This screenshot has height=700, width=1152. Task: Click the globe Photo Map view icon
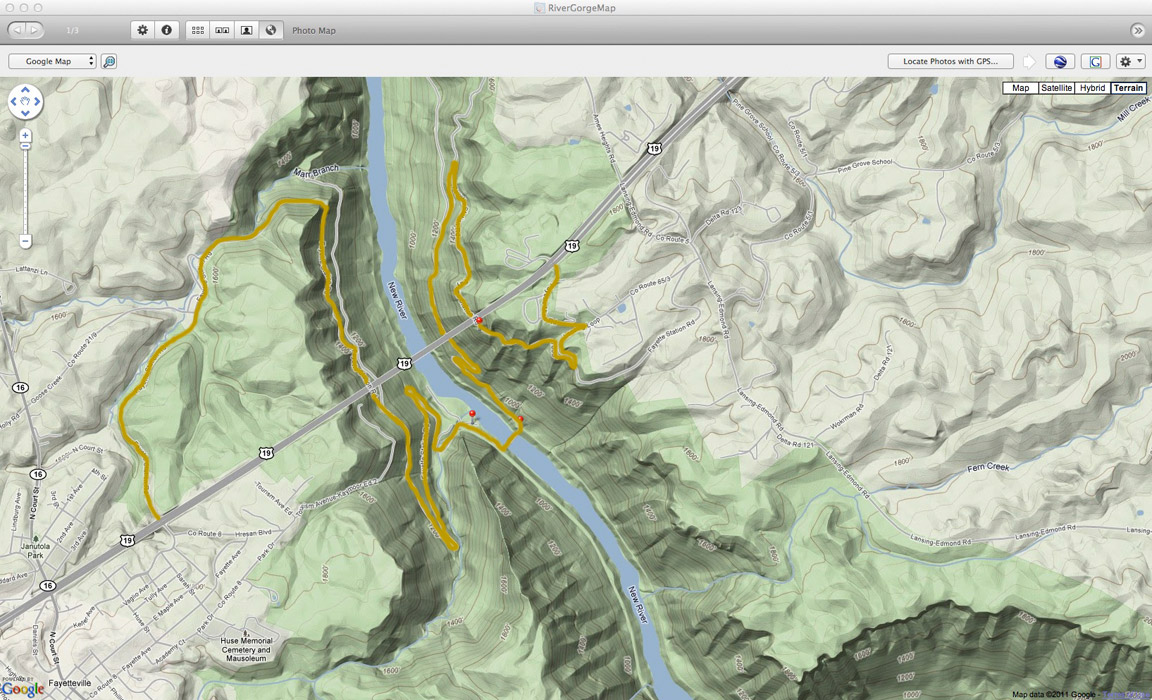coord(271,30)
